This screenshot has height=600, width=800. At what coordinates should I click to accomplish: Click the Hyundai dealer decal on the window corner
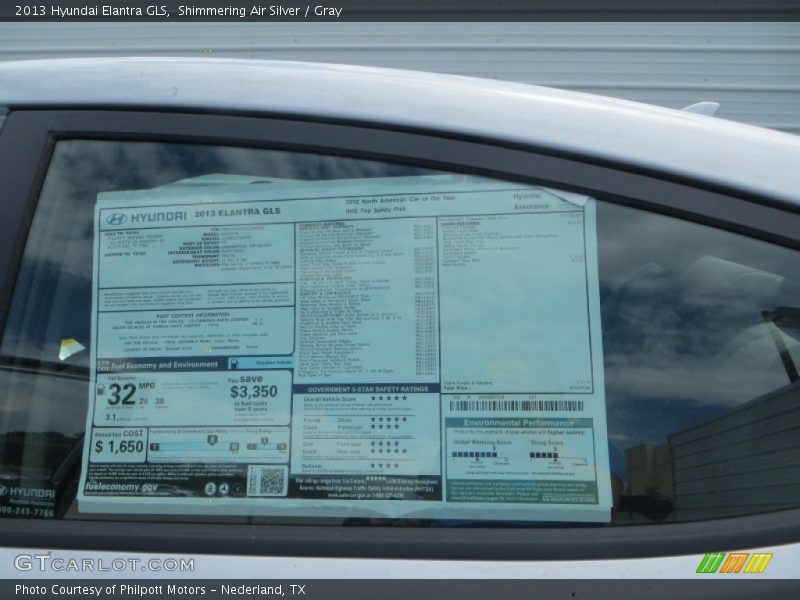27,500
